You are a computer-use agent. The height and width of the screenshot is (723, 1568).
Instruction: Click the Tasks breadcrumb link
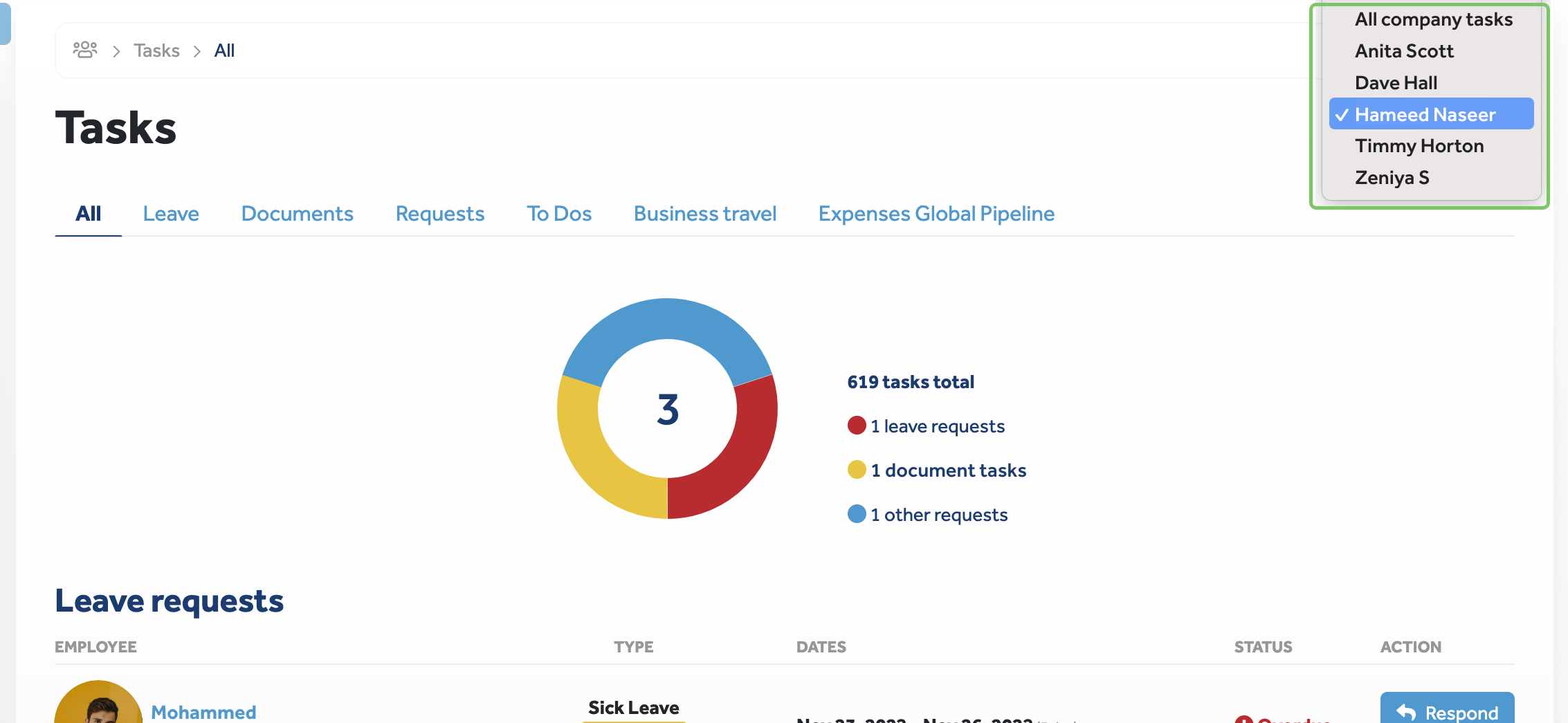(x=156, y=51)
